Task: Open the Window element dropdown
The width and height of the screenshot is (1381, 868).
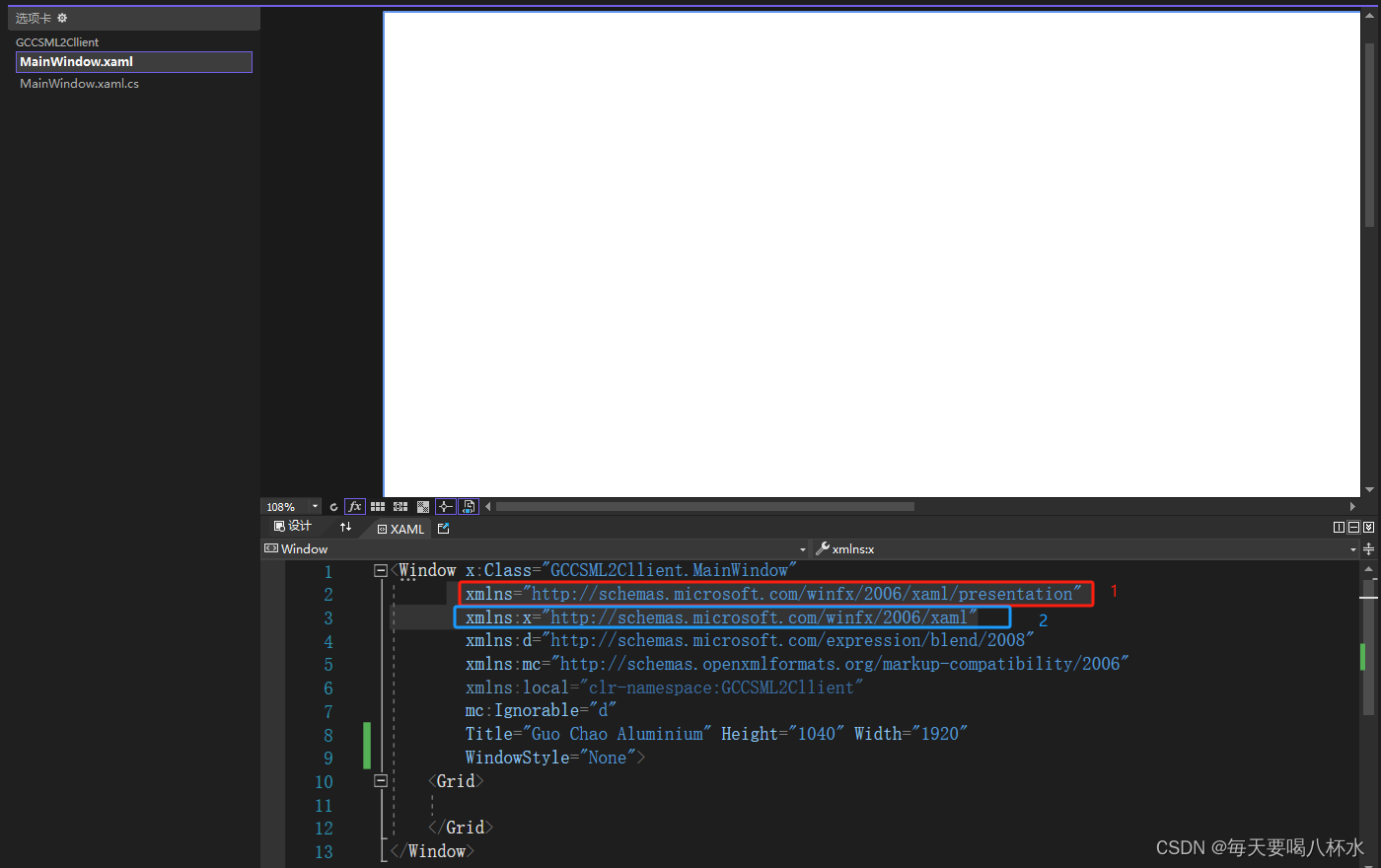Action: [x=803, y=549]
